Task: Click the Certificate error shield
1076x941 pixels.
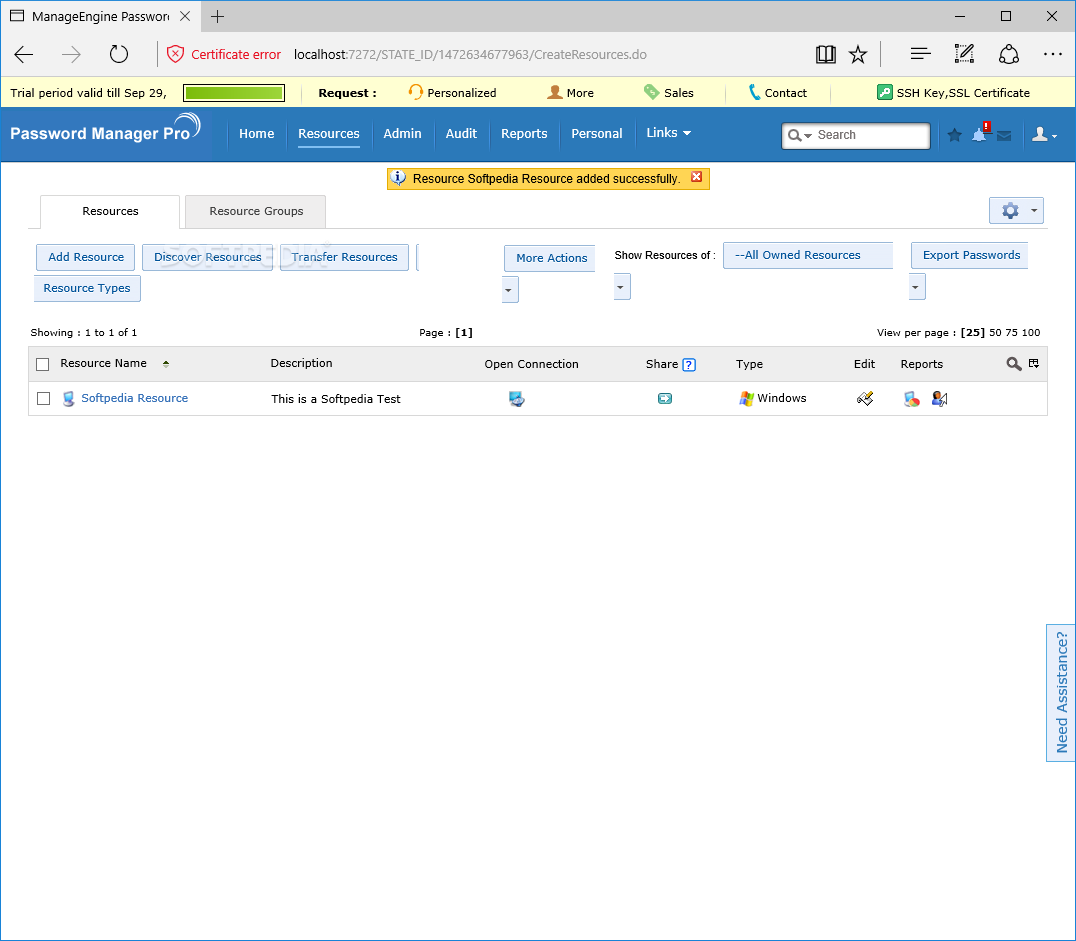Action: click(x=176, y=54)
